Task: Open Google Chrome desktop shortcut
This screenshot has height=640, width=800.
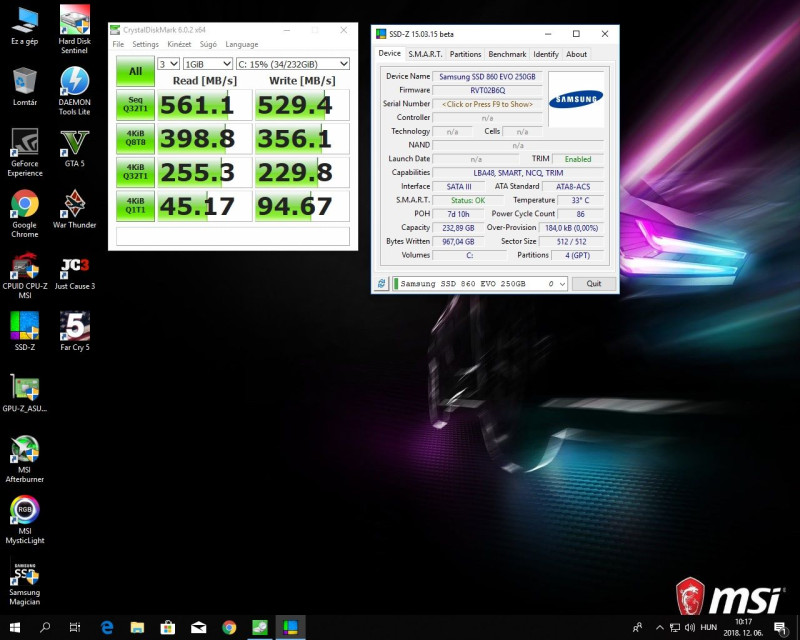Action: [x=24, y=213]
